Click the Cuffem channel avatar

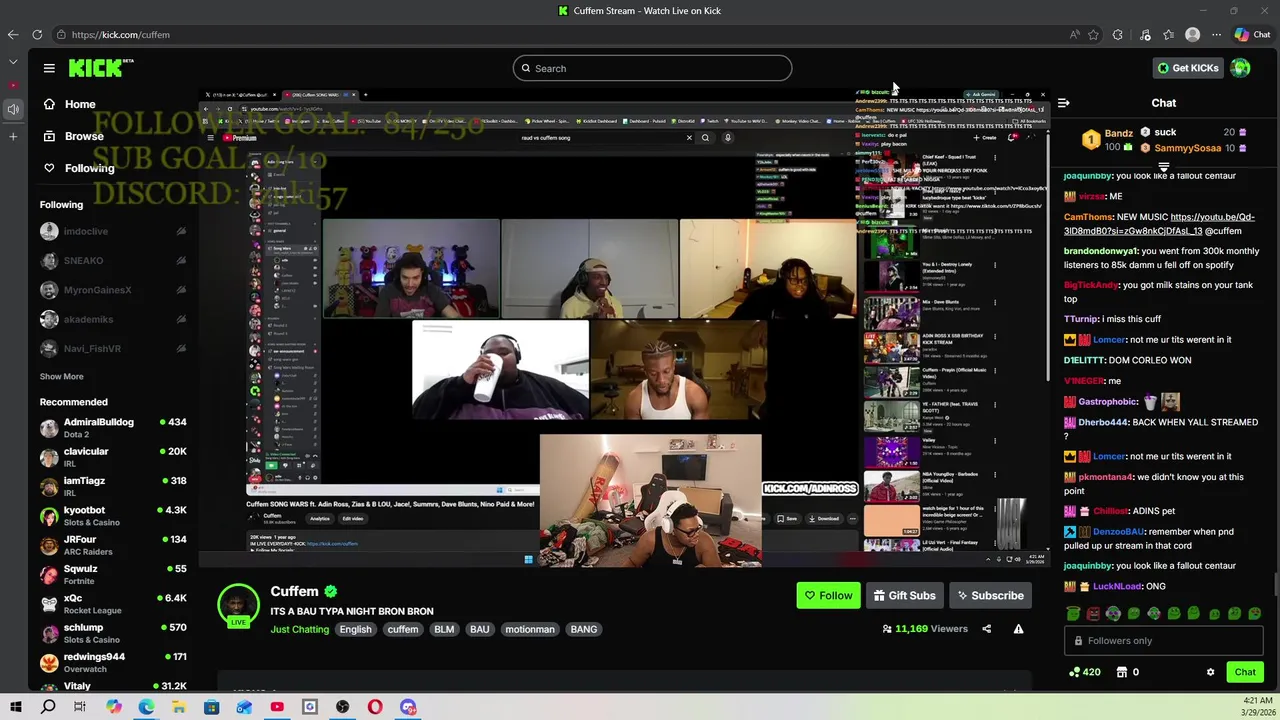click(x=238, y=606)
